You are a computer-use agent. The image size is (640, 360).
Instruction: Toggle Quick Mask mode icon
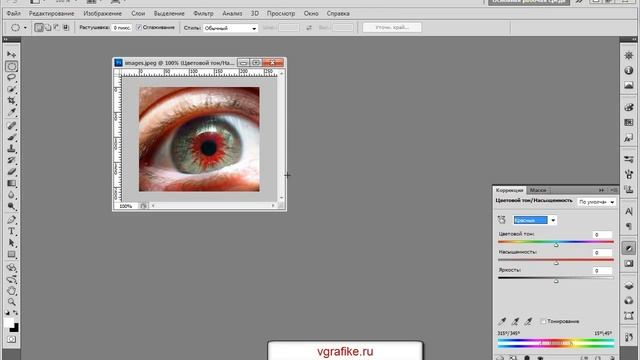pos(11,339)
